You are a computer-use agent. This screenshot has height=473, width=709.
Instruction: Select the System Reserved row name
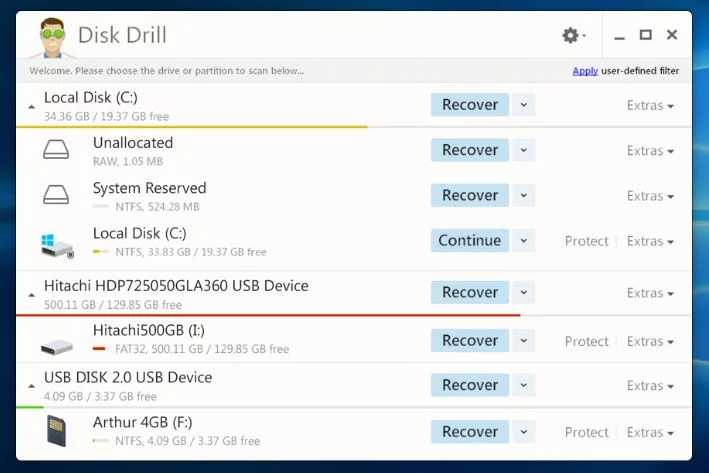click(x=150, y=188)
